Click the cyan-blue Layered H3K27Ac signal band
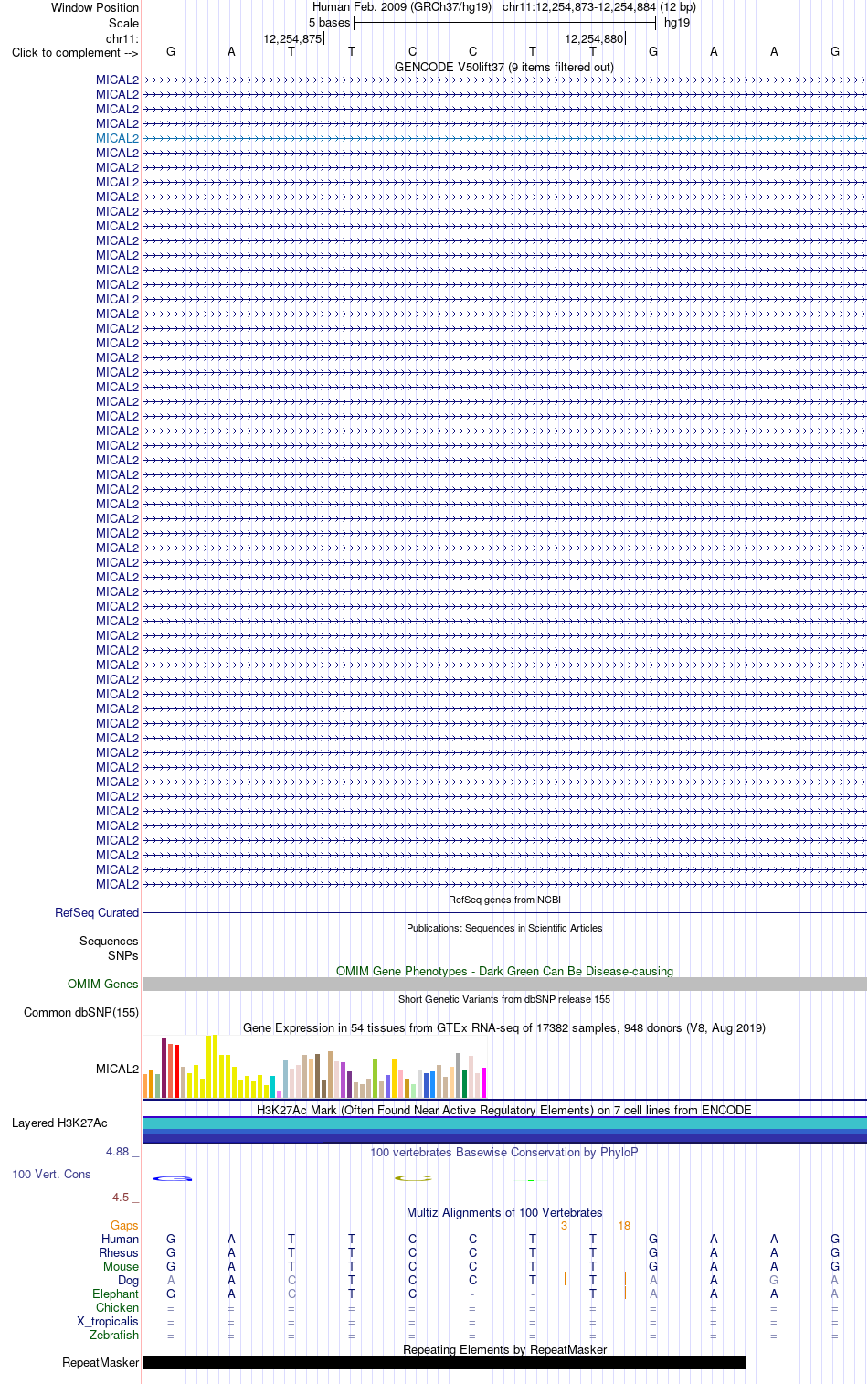868x1384 pixels. pyautogui.click(x=504, y=1123)
